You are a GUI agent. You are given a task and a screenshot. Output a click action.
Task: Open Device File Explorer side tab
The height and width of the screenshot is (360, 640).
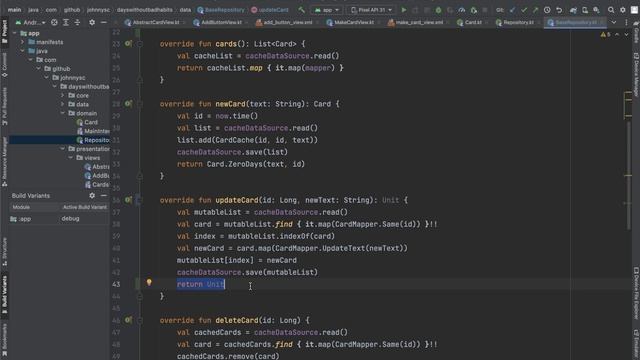click(x=636, y=293)
